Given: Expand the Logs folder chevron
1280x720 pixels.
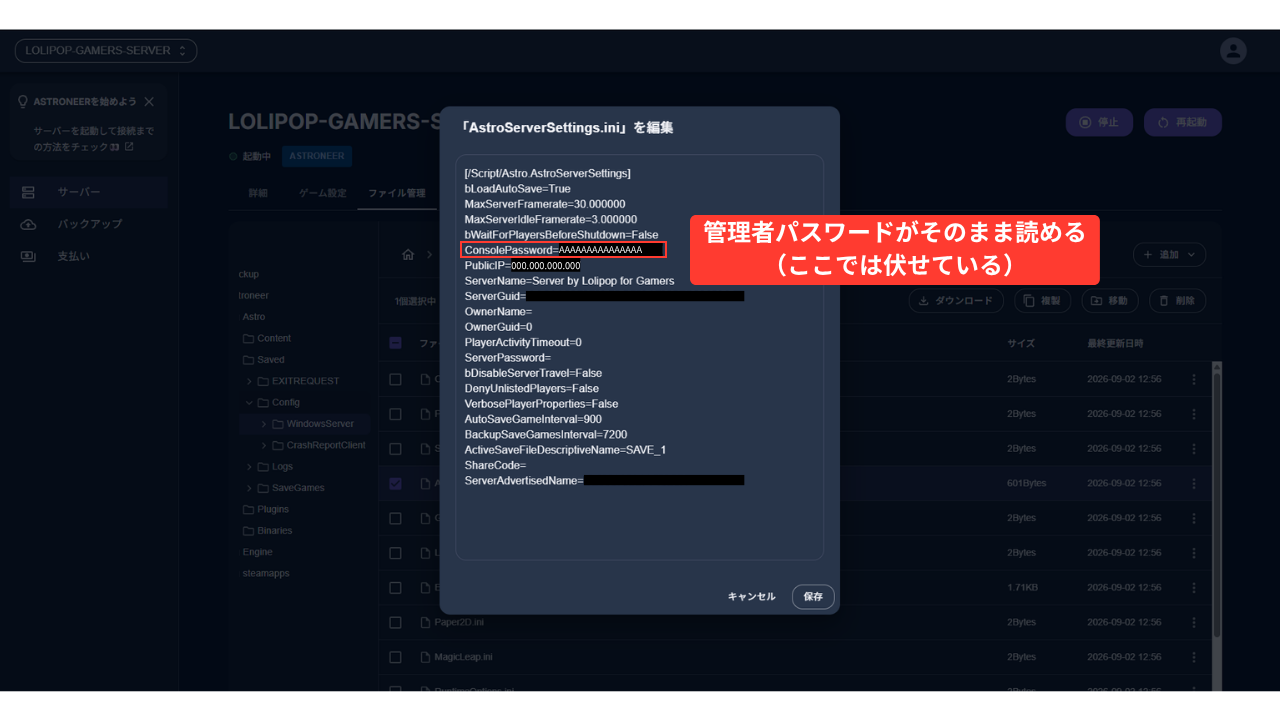Looking at the screenshot, I should pos(250,467).
